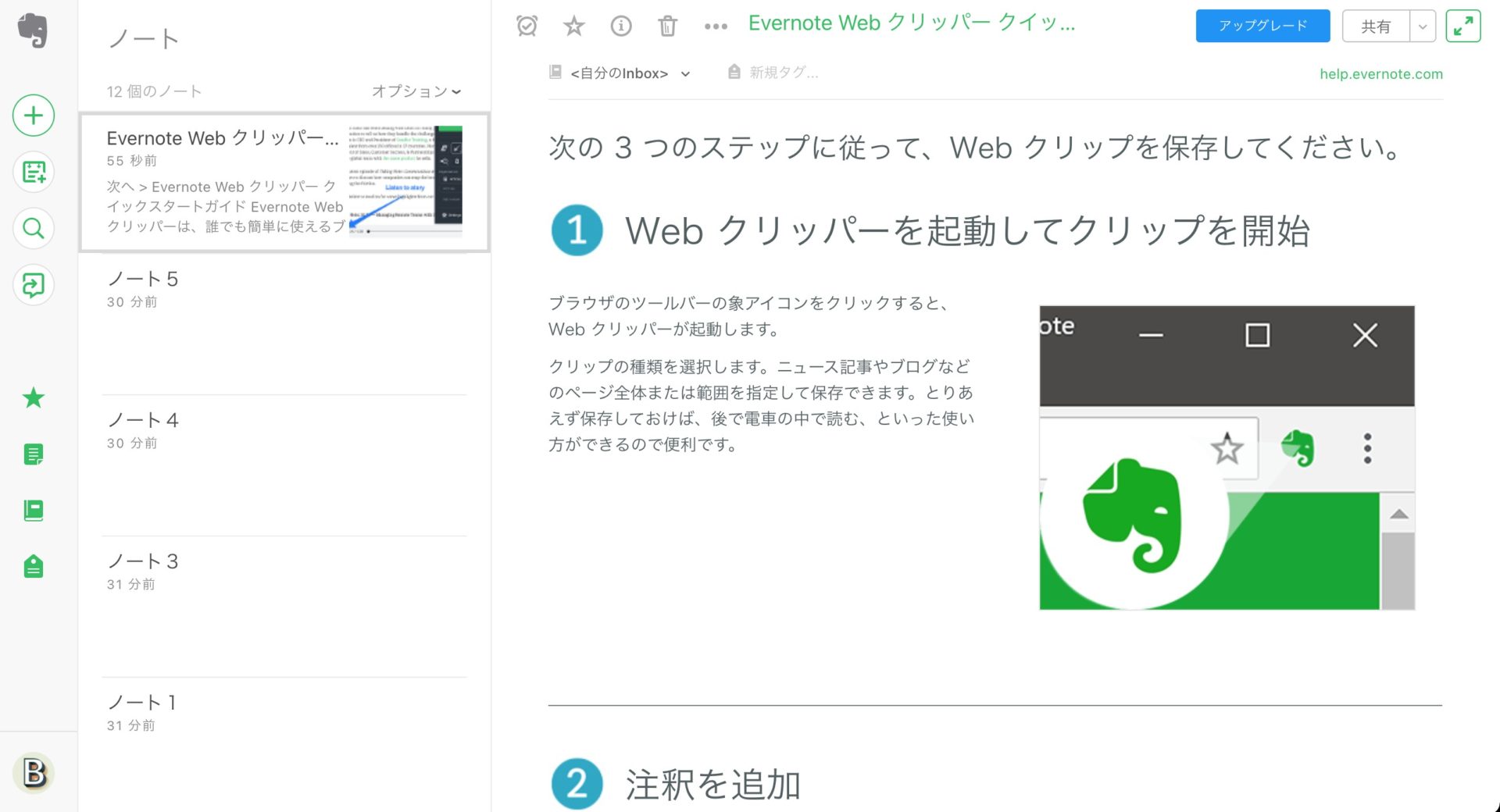Open account avatar B at bottom left
Screen dimensions: 1500x812
click(34, 774)
